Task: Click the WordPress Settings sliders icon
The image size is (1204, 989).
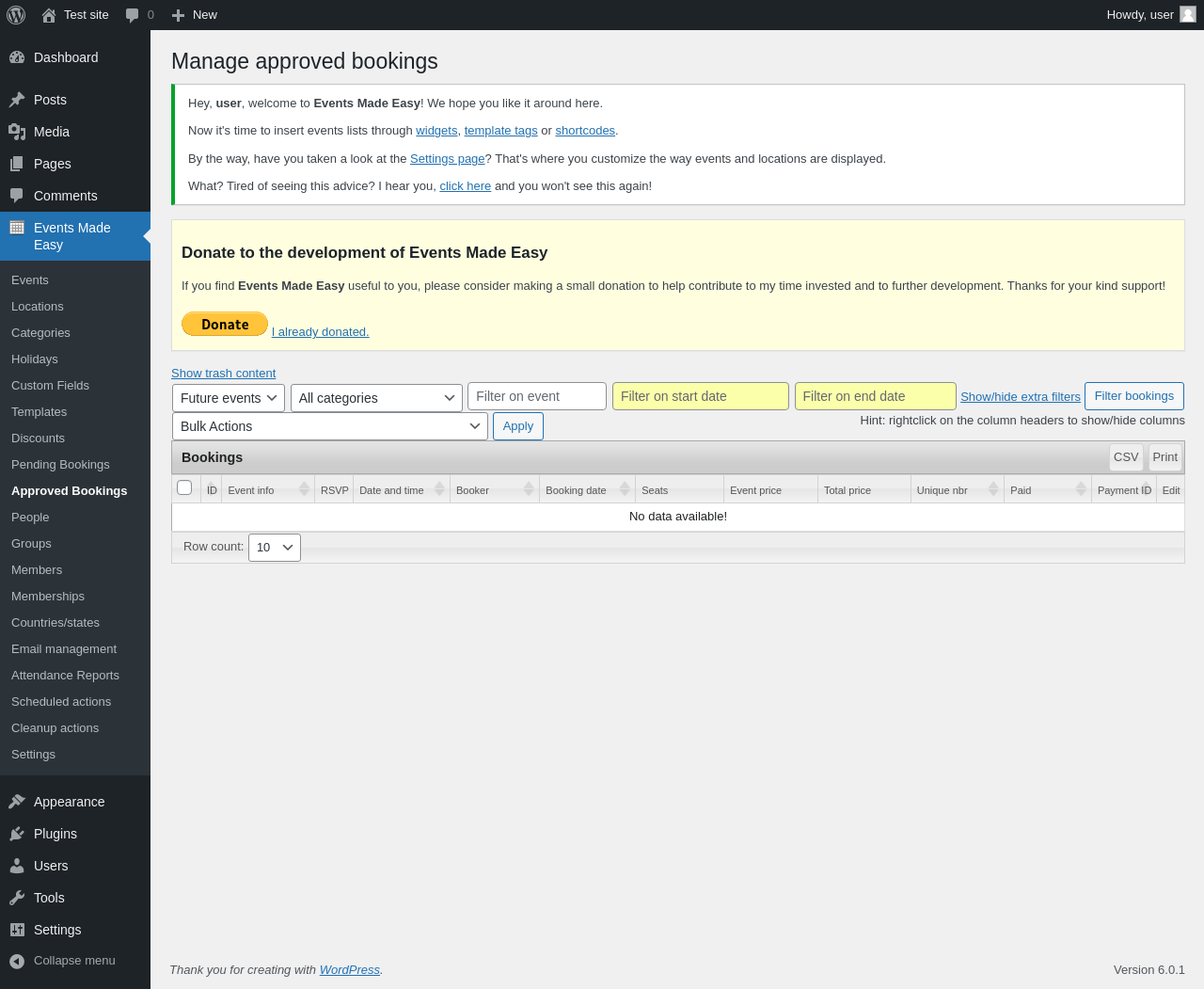Action: point(17,930)
